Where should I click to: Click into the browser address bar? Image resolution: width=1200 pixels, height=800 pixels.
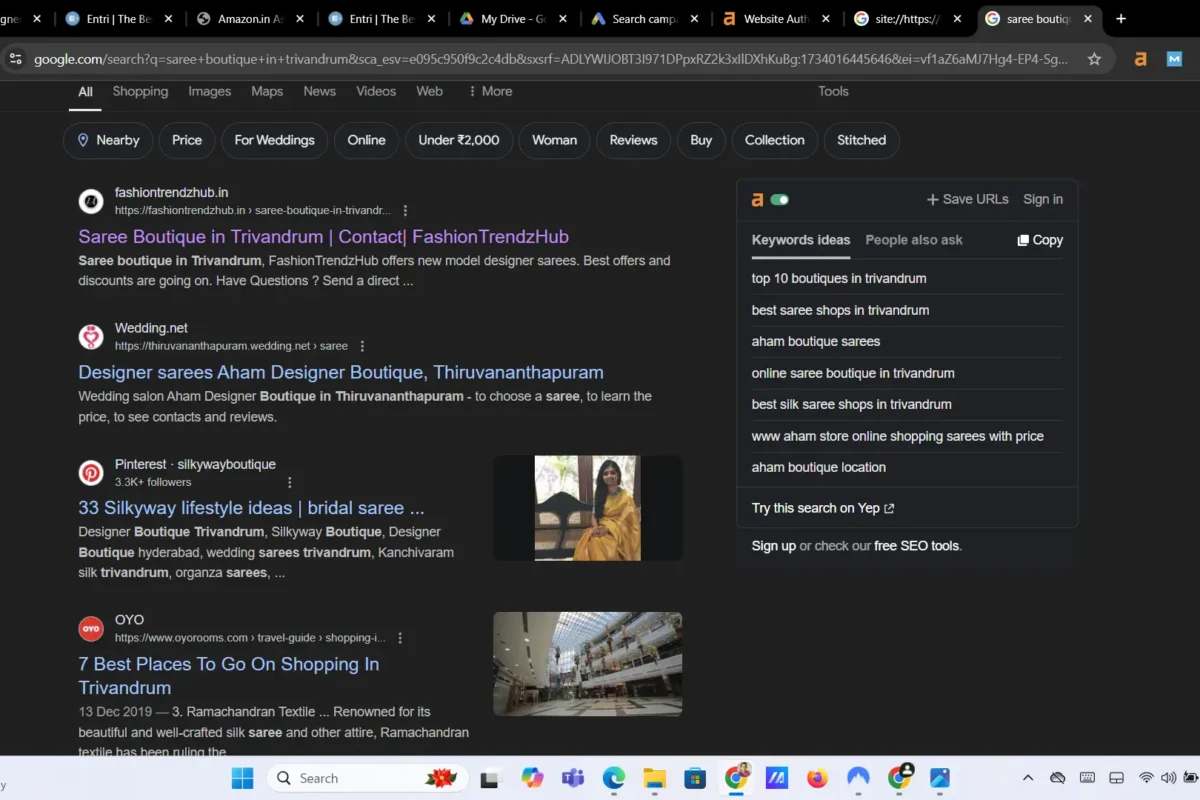(x=550, y=59)
